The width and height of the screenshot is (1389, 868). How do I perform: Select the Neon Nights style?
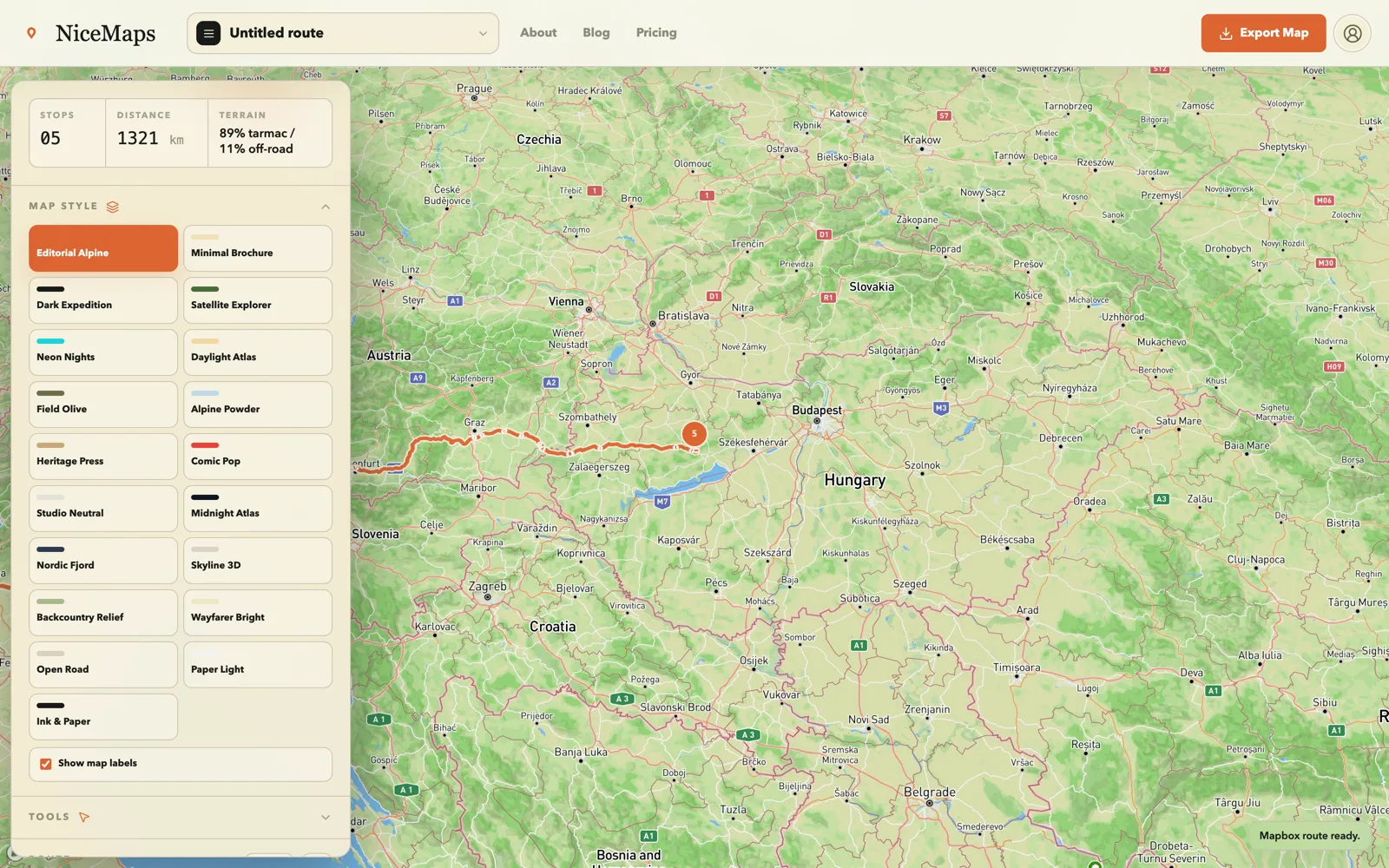[x=103, y=352]
